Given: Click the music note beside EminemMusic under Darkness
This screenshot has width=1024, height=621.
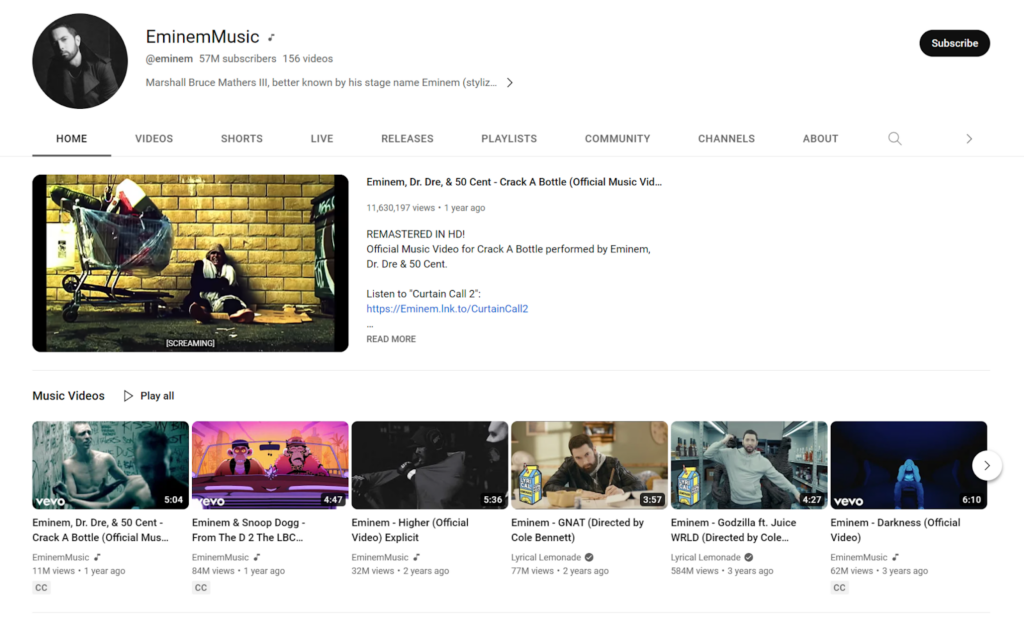Looking at the screenshot, I should pyautogui.click(x=895, y=557).
